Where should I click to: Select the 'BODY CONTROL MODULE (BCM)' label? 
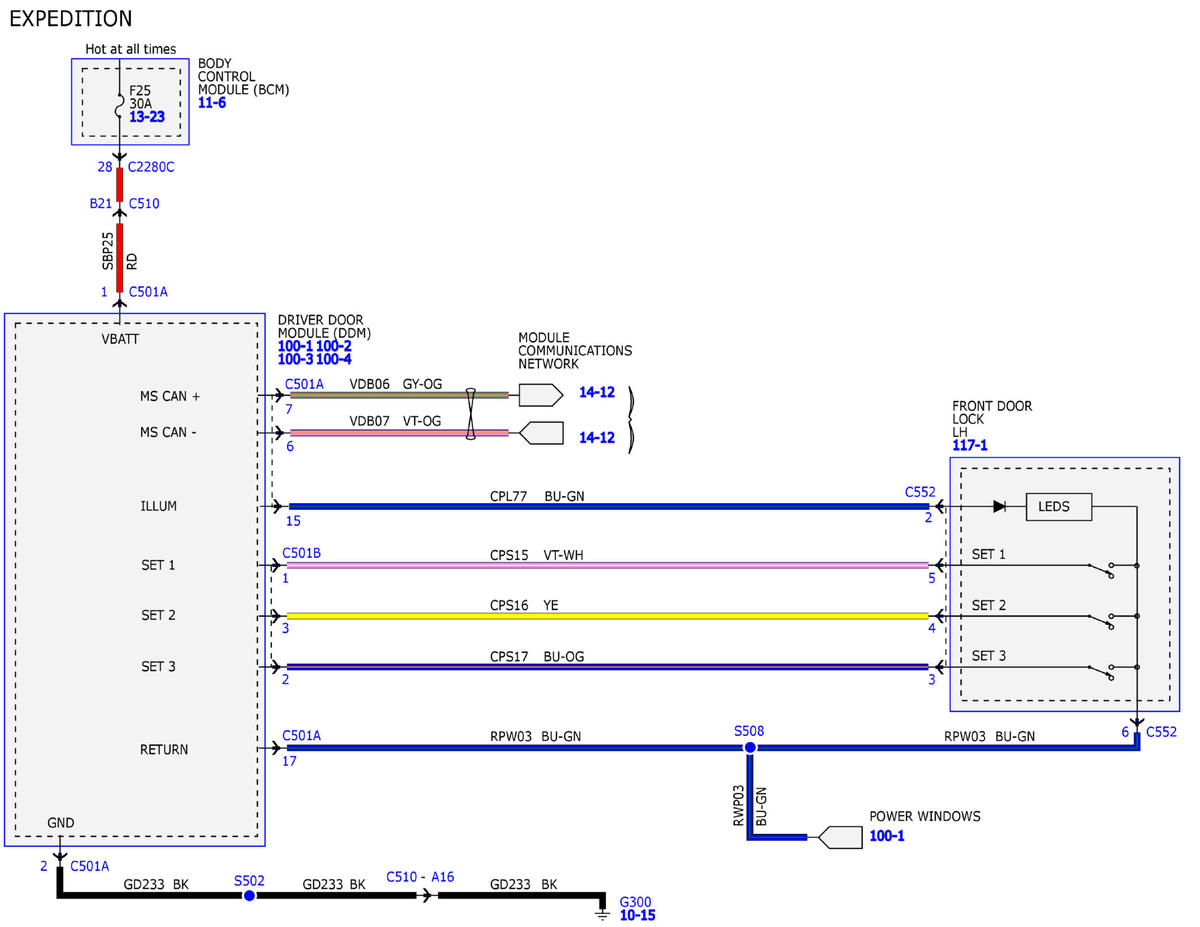243,76
